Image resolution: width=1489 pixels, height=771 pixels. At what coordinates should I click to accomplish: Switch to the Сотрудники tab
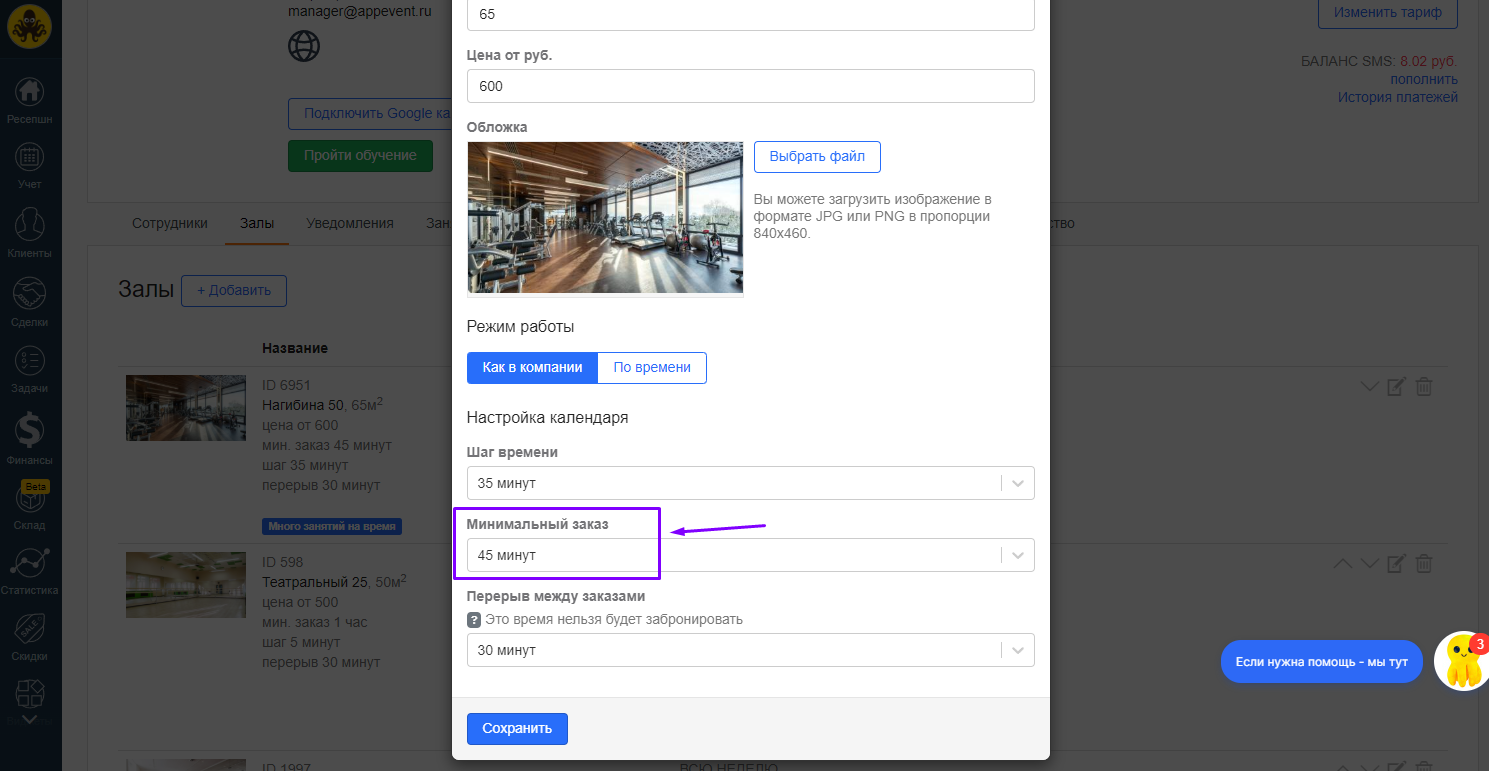point(170,224)
